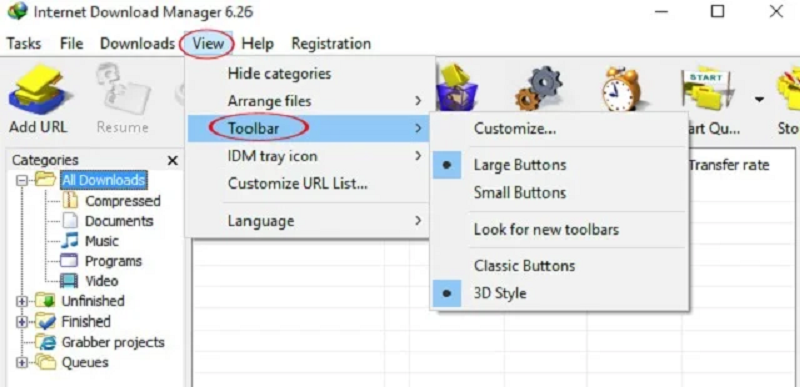Click the Queues folder icon

(45, 363)
